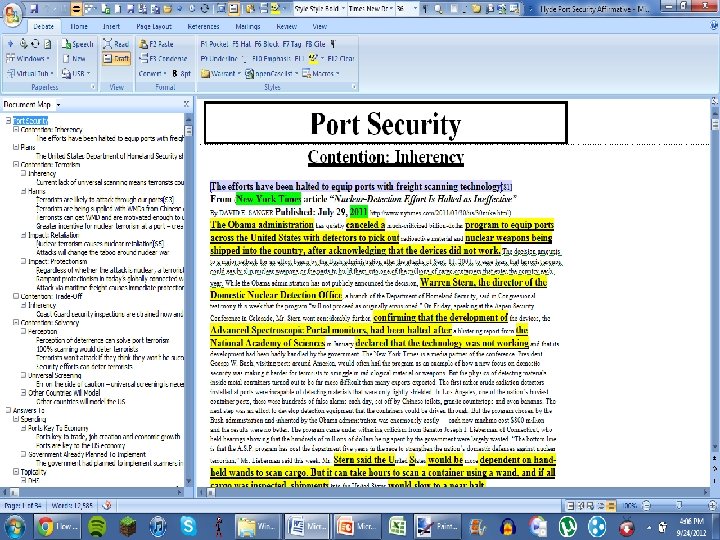Collapse the Answers To tree node

pos(8,410)
